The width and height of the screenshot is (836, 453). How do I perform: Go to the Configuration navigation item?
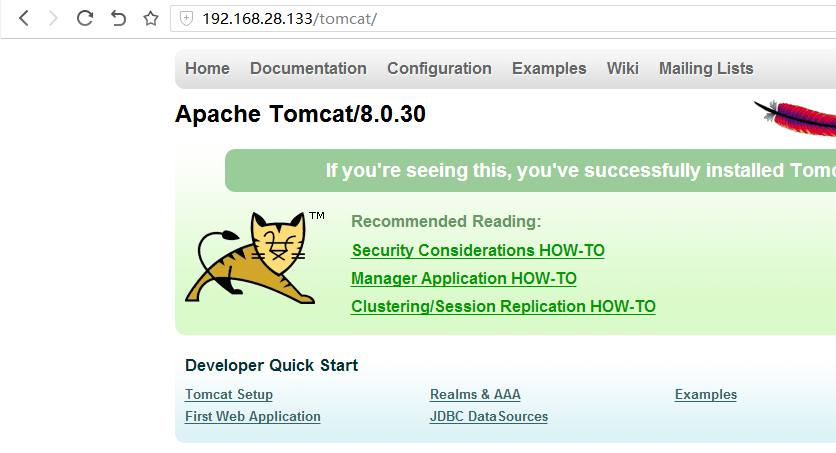(439, 69)
